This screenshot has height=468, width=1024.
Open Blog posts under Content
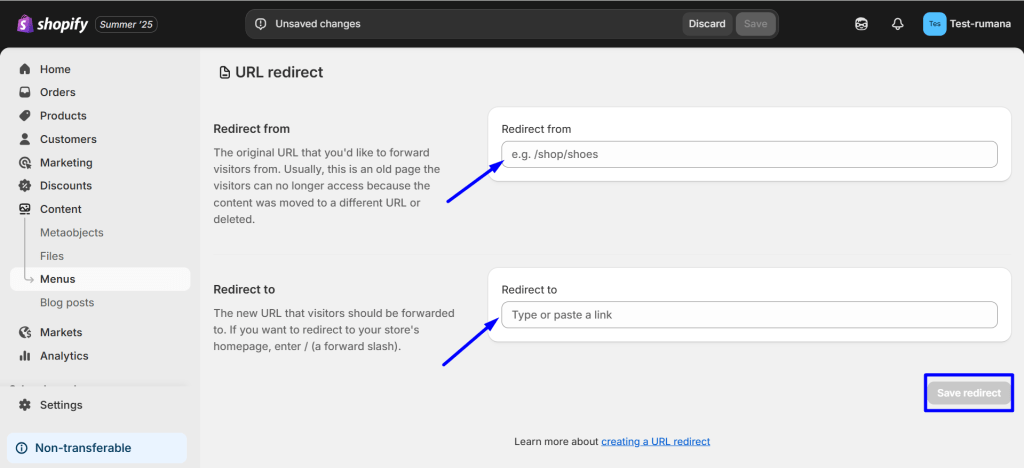click(x=67, y=302)
